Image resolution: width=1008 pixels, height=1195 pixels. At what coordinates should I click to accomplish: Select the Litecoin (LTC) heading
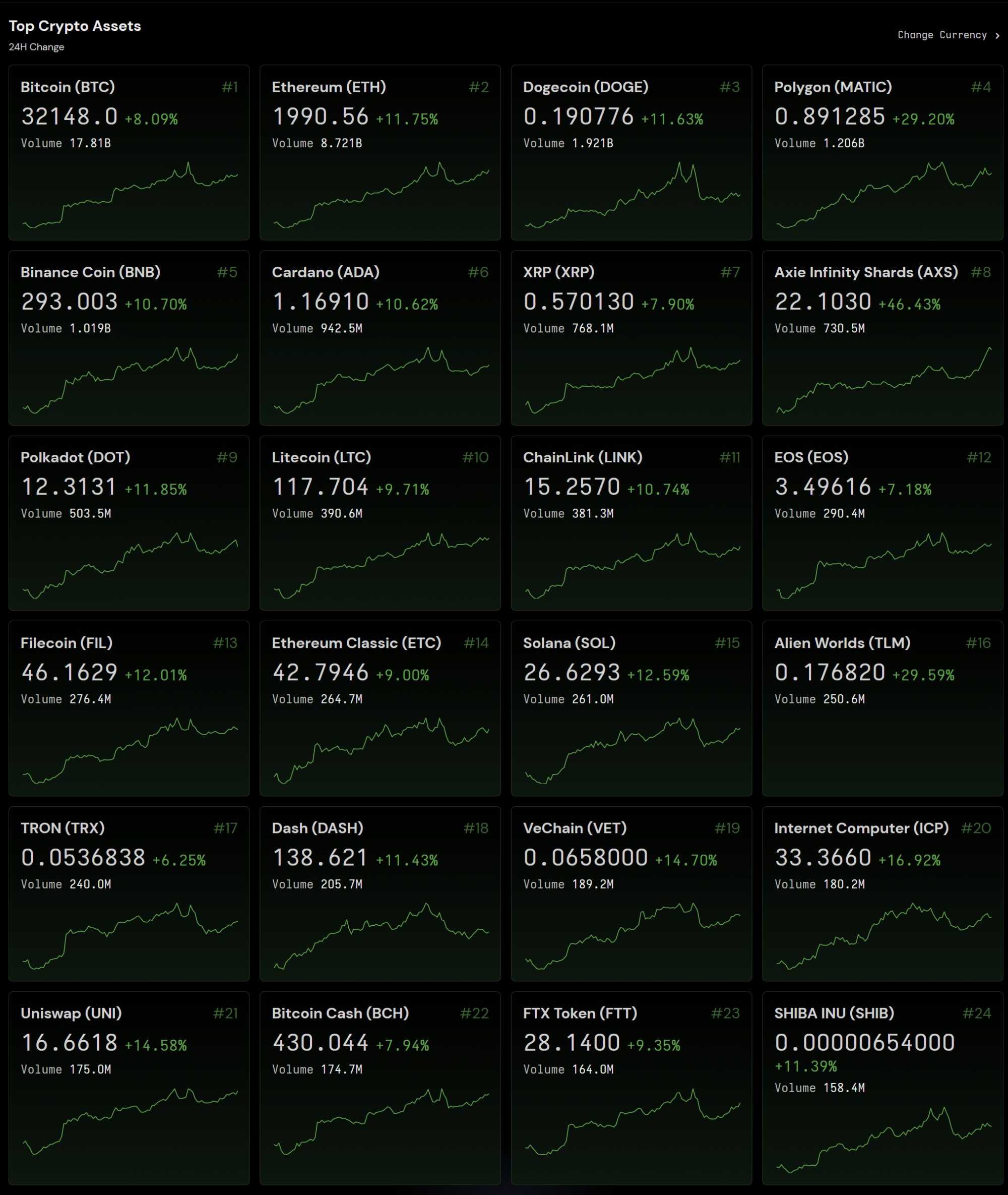pos(321,457)
